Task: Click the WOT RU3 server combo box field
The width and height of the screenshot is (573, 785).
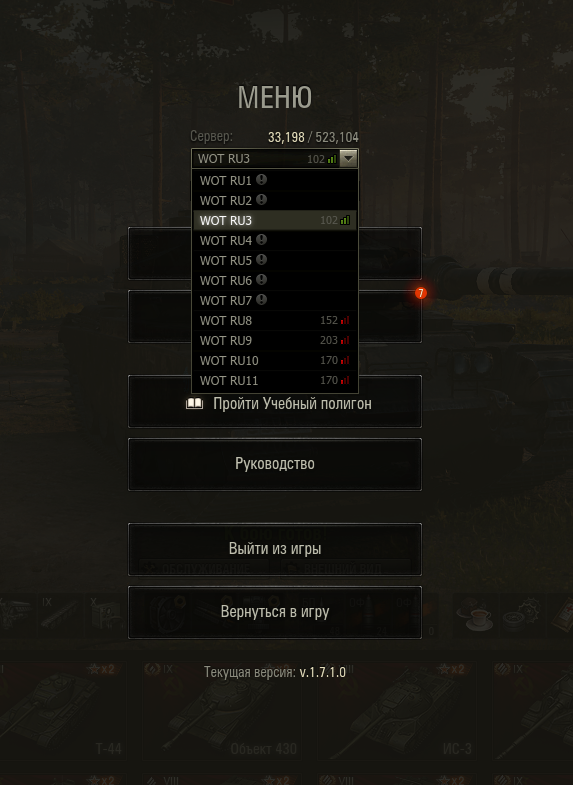Action: pos(275,159)
